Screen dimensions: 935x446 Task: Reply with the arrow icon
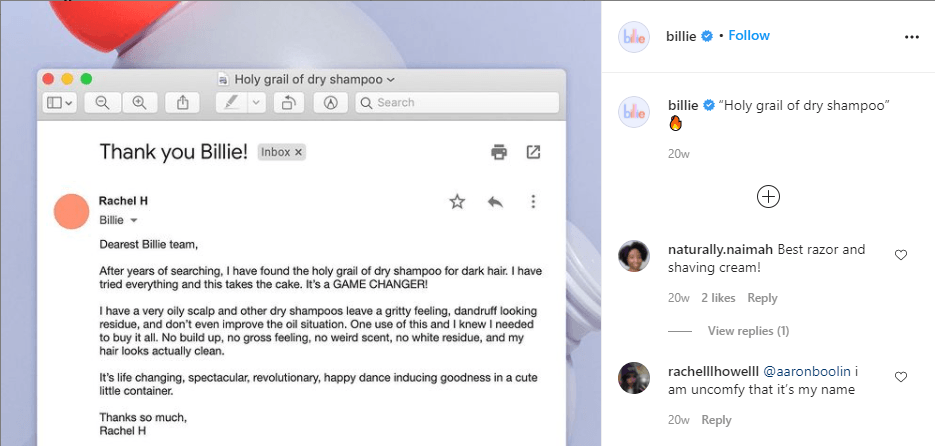point(495,202)
